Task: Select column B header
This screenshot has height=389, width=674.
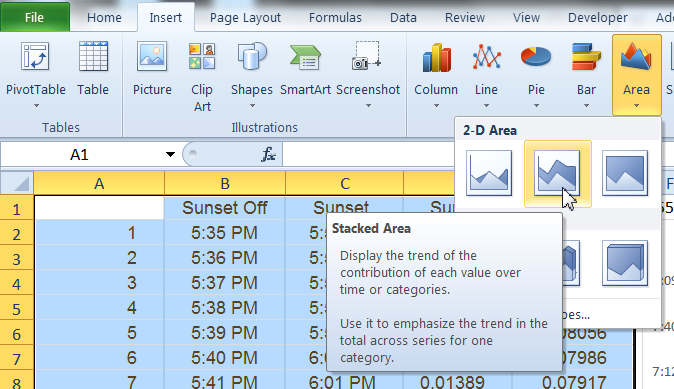Action: tap(225, 184)
